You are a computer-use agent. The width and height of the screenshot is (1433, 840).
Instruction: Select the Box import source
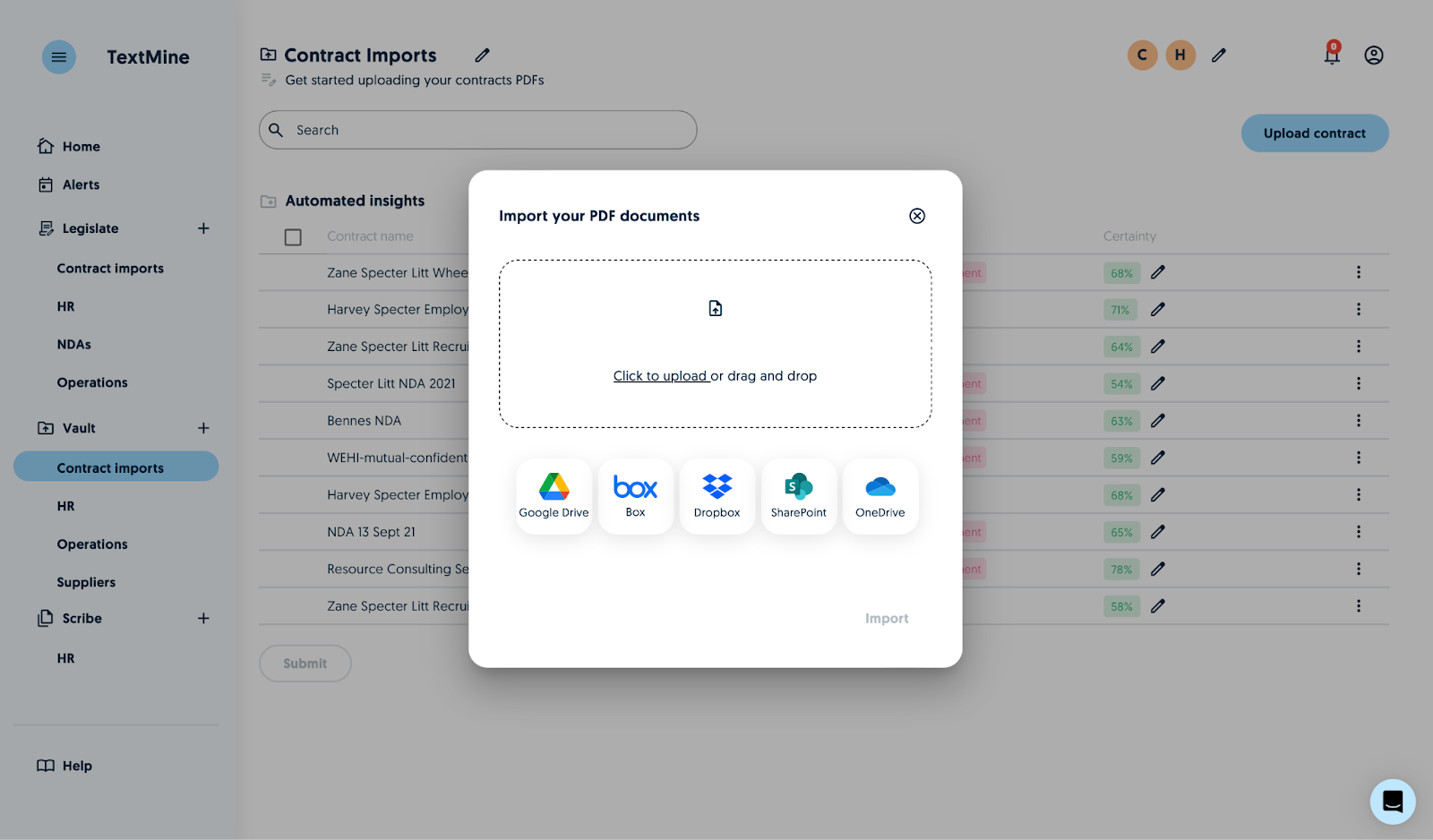tap(635, 495)
